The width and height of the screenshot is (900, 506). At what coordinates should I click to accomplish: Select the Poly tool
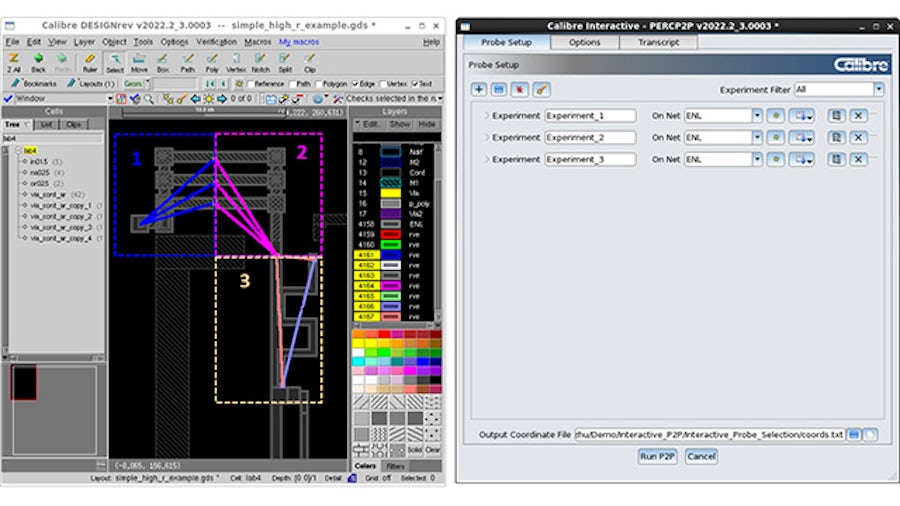(x=212, y=63)
